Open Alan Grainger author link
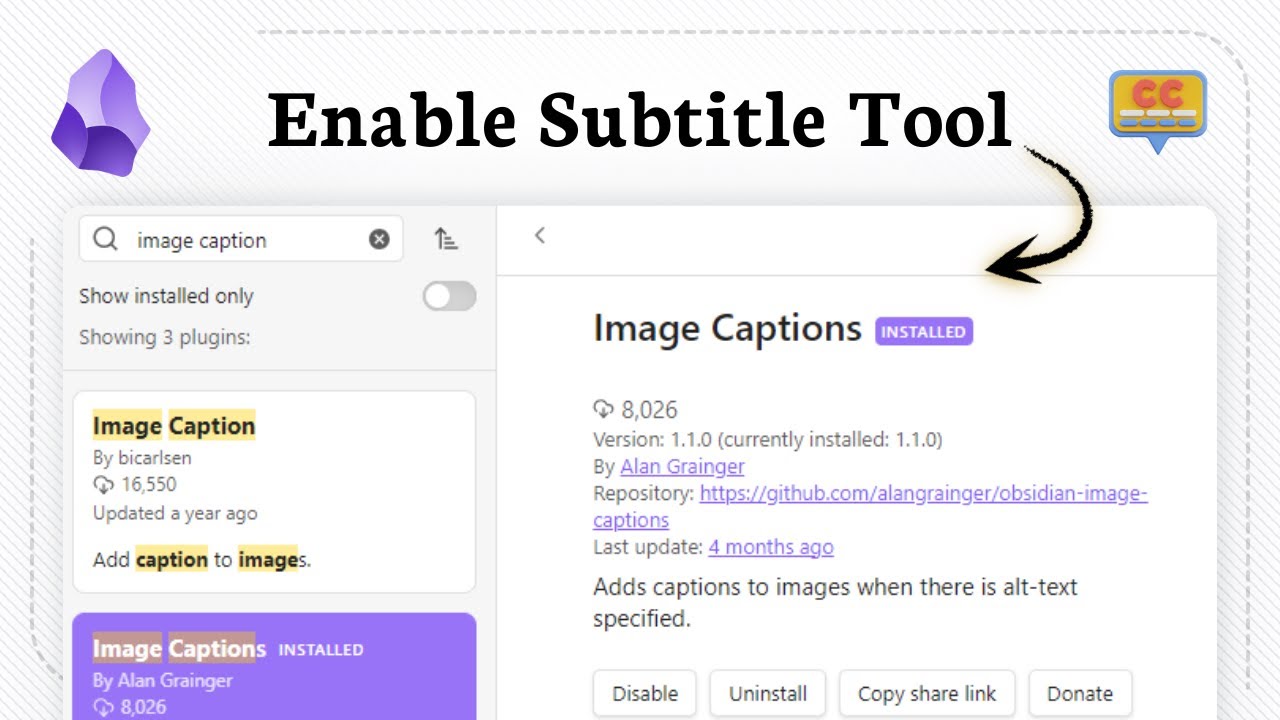Screen dimensions: 1280x720 682,466
